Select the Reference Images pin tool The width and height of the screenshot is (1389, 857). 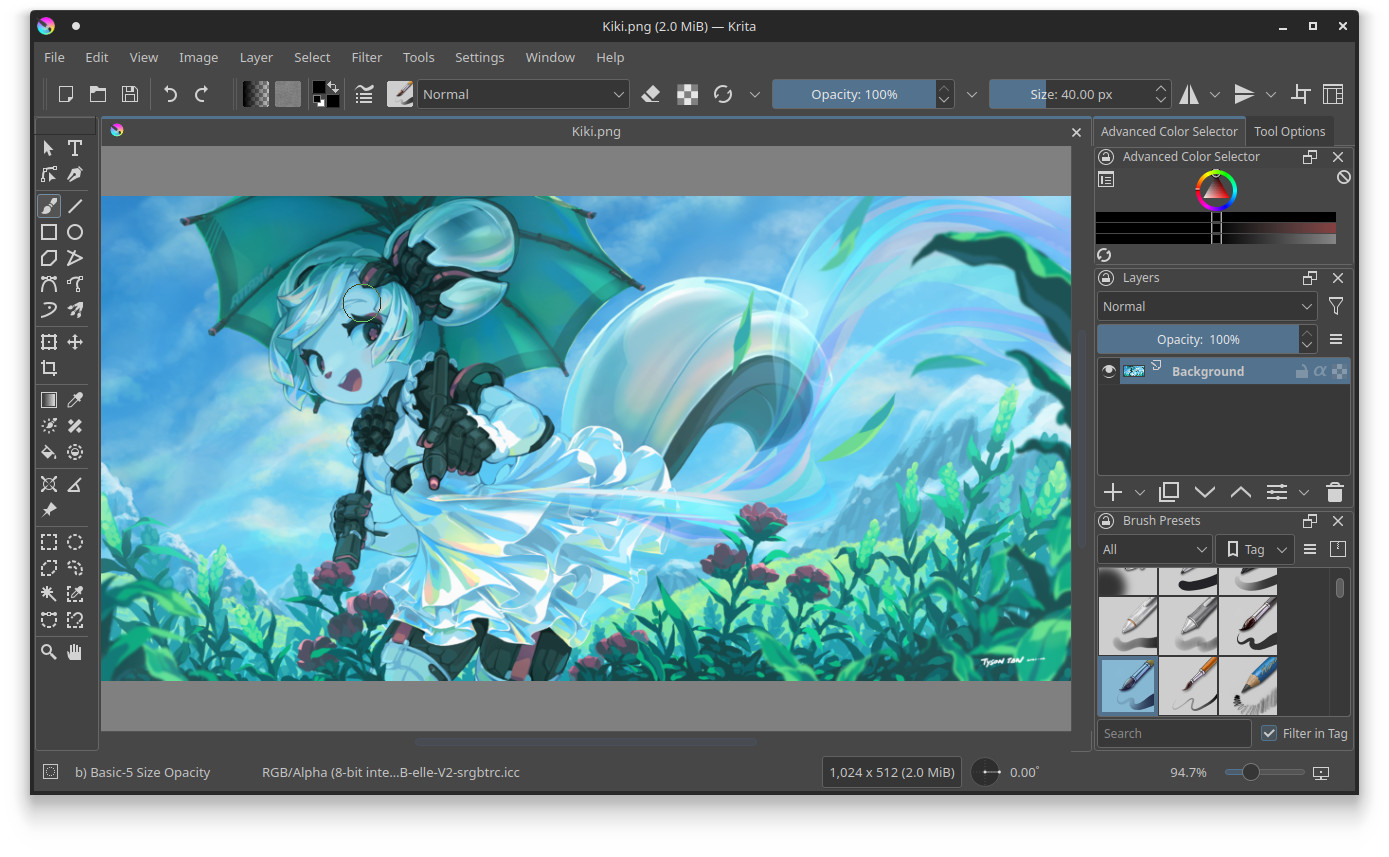48,510
